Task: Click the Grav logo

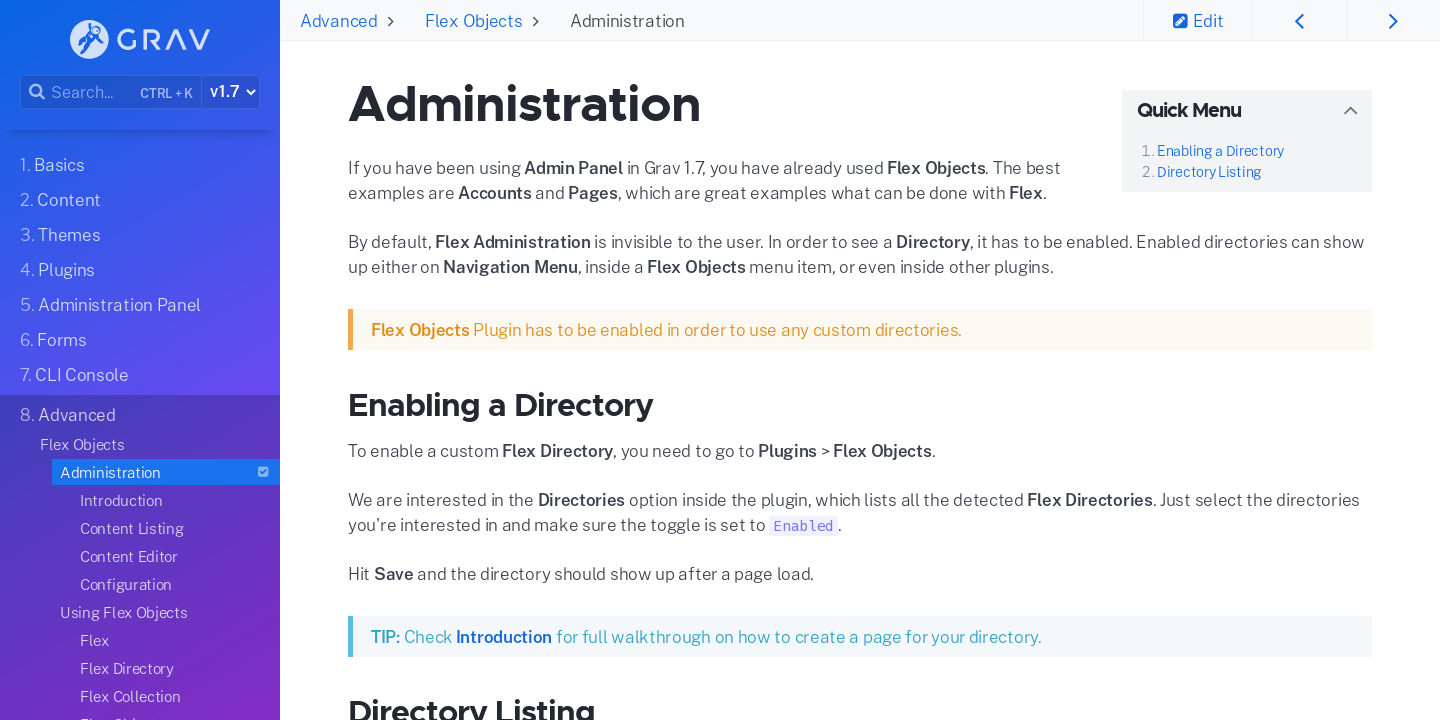Action: (x=139, y=39)
